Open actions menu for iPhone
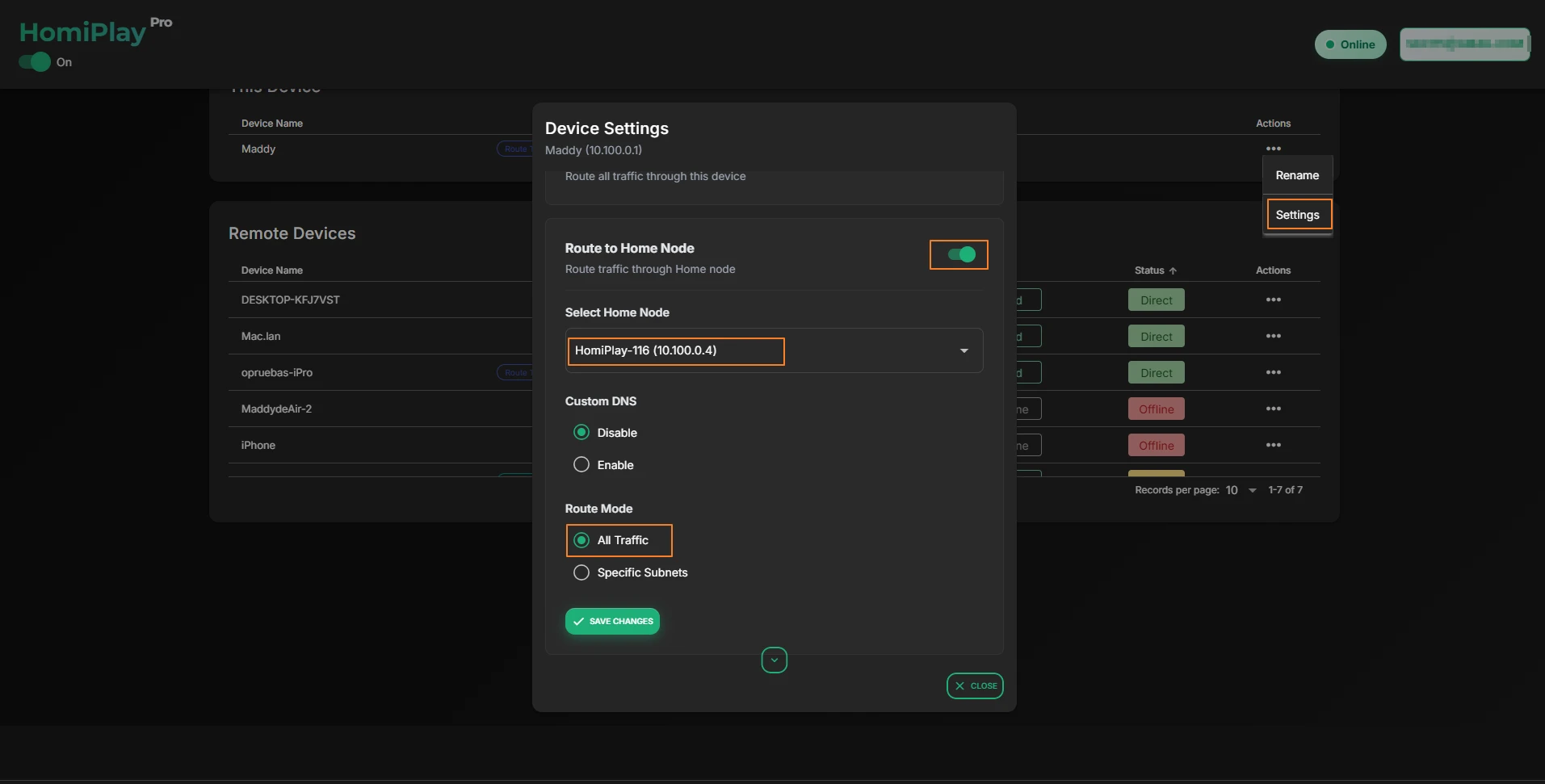This screenshot has width=1545, height=784. [1273, 445]
